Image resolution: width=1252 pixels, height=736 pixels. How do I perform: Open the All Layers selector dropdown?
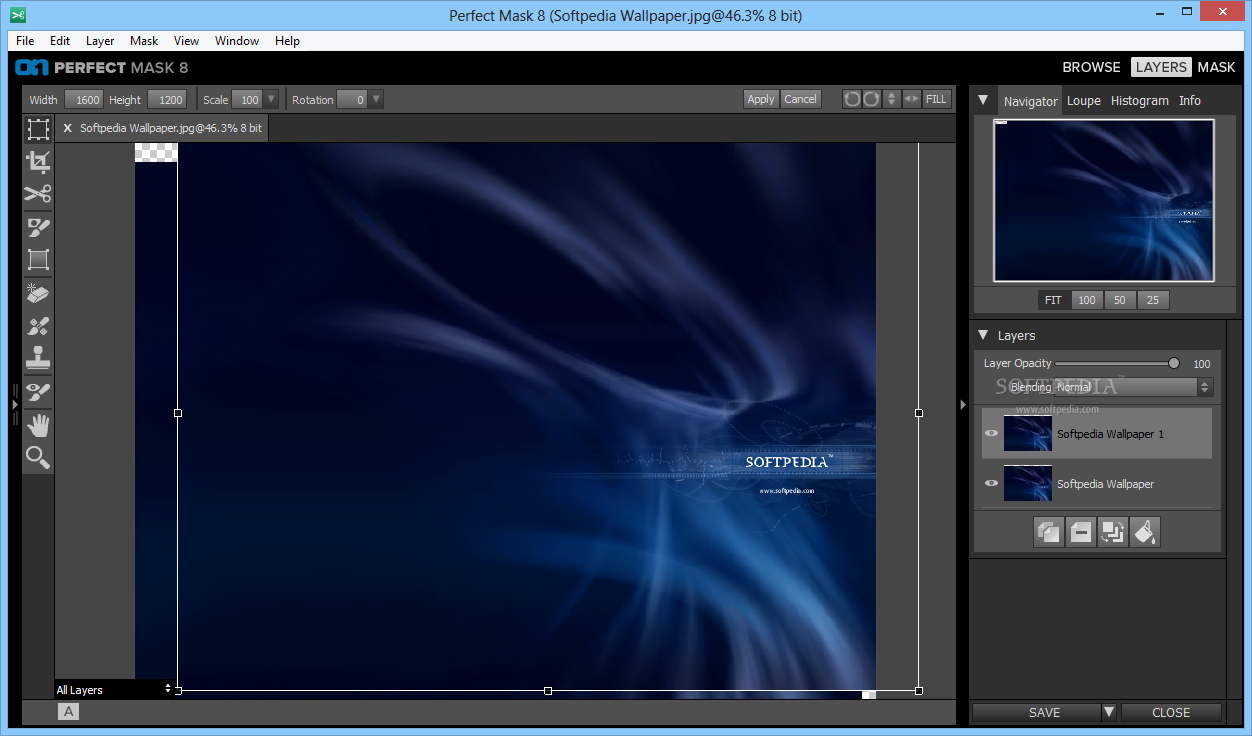(114, 690)
